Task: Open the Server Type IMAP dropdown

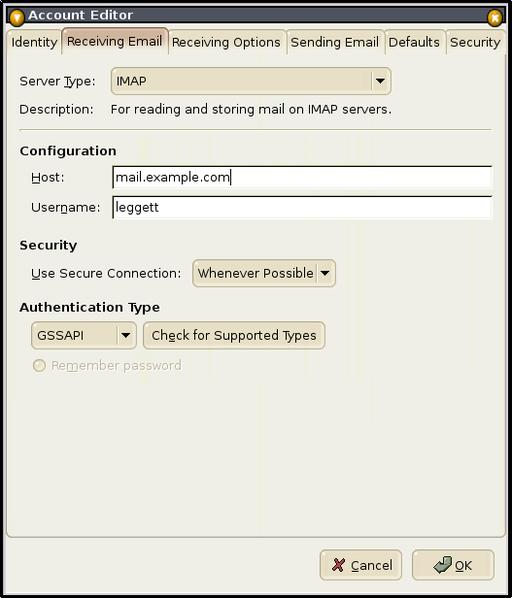Action: pos(251,81)
